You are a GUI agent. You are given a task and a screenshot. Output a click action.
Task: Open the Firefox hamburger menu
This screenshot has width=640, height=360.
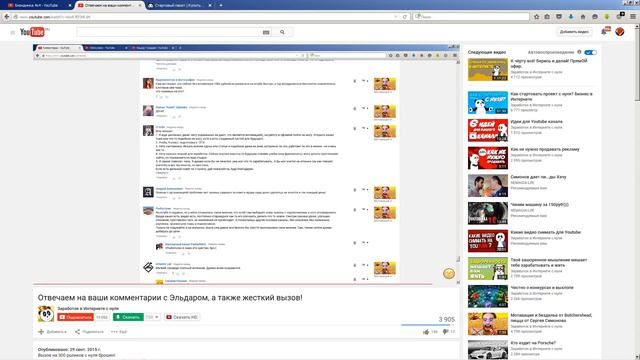633,17
